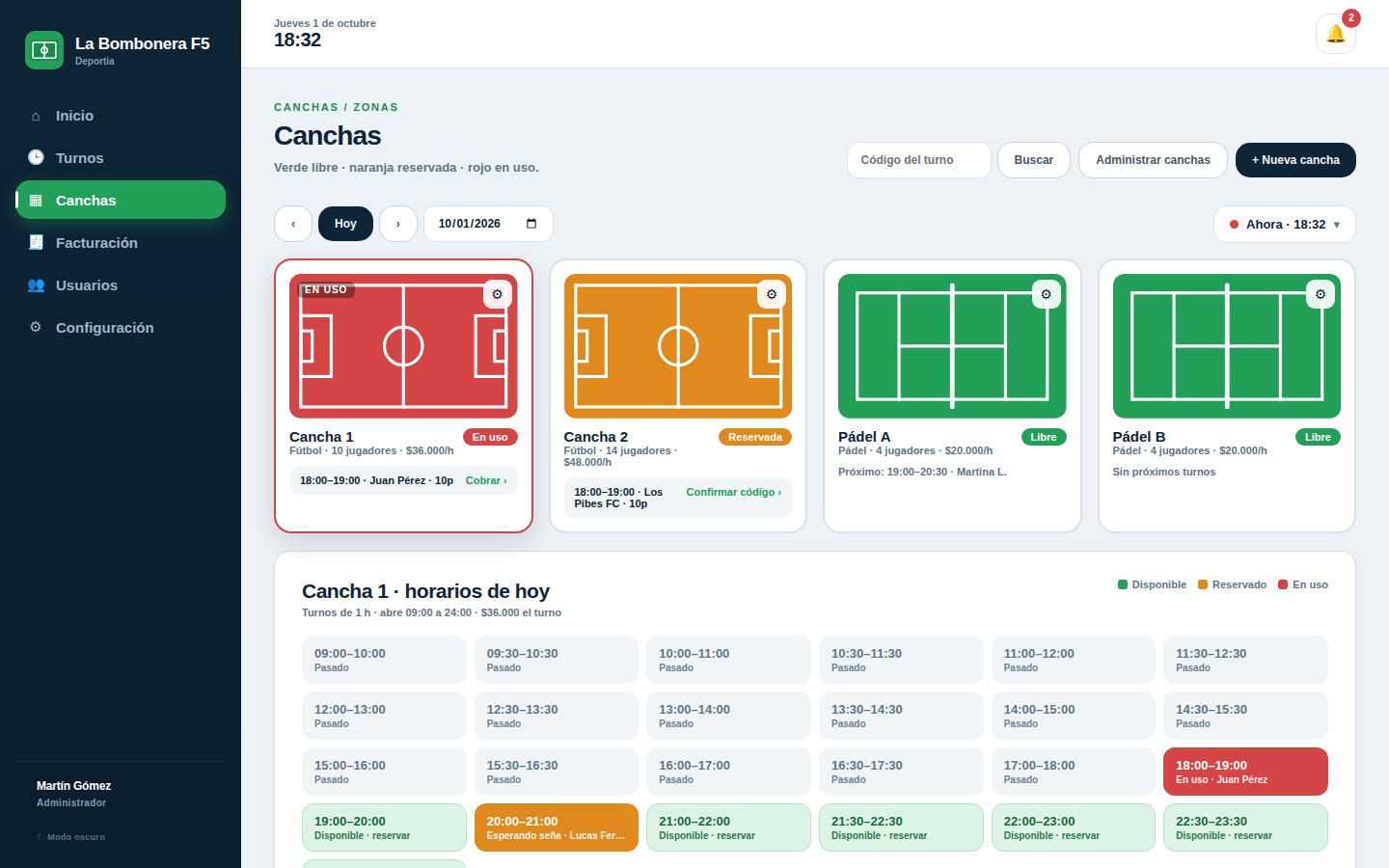Click the Reservada badge on Cancha 2
Image resolution: width=1389 pixels, height=868 pixels.
755,437
